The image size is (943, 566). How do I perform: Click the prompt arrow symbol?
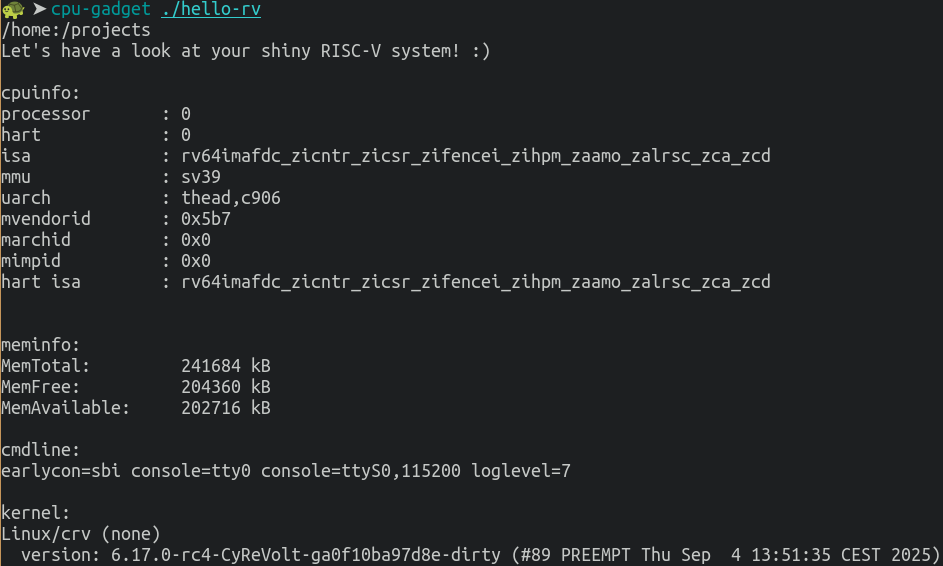39,9
